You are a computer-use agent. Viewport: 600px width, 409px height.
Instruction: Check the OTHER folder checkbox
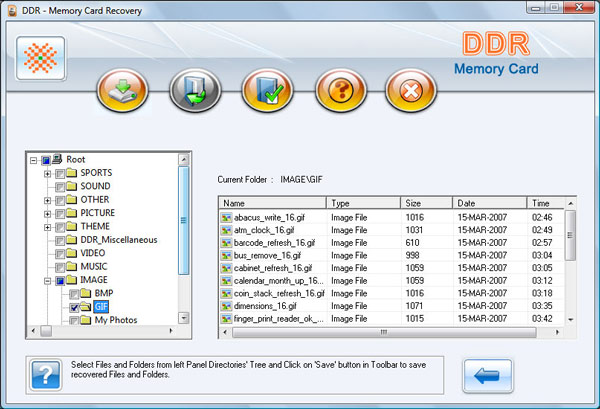click(60, 201)
